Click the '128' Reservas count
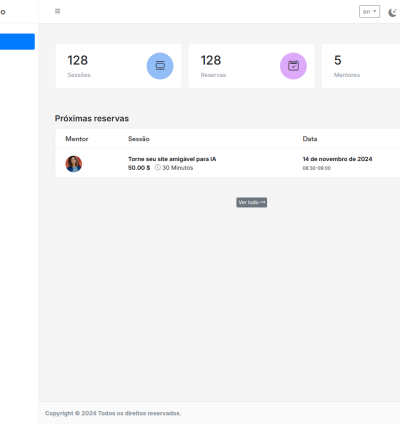The image size is (400, 424). pos(211,60)
